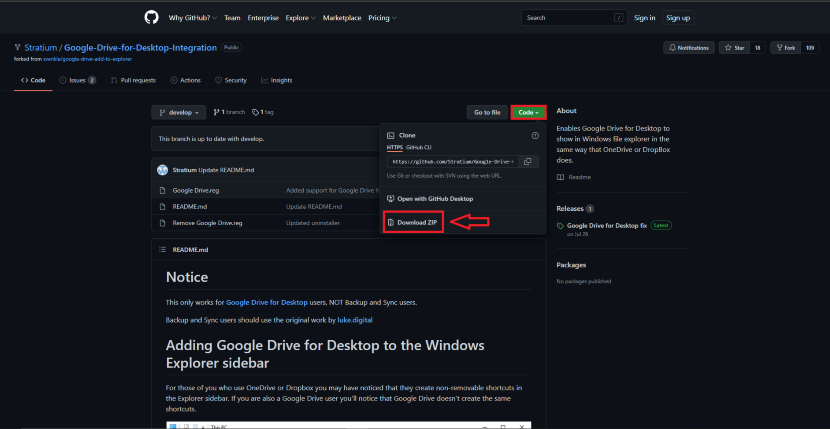This screenshot has height=429, width=830.
Task: Click file icon beside Remove Google Drive.reg
Action: click(163, 223)
